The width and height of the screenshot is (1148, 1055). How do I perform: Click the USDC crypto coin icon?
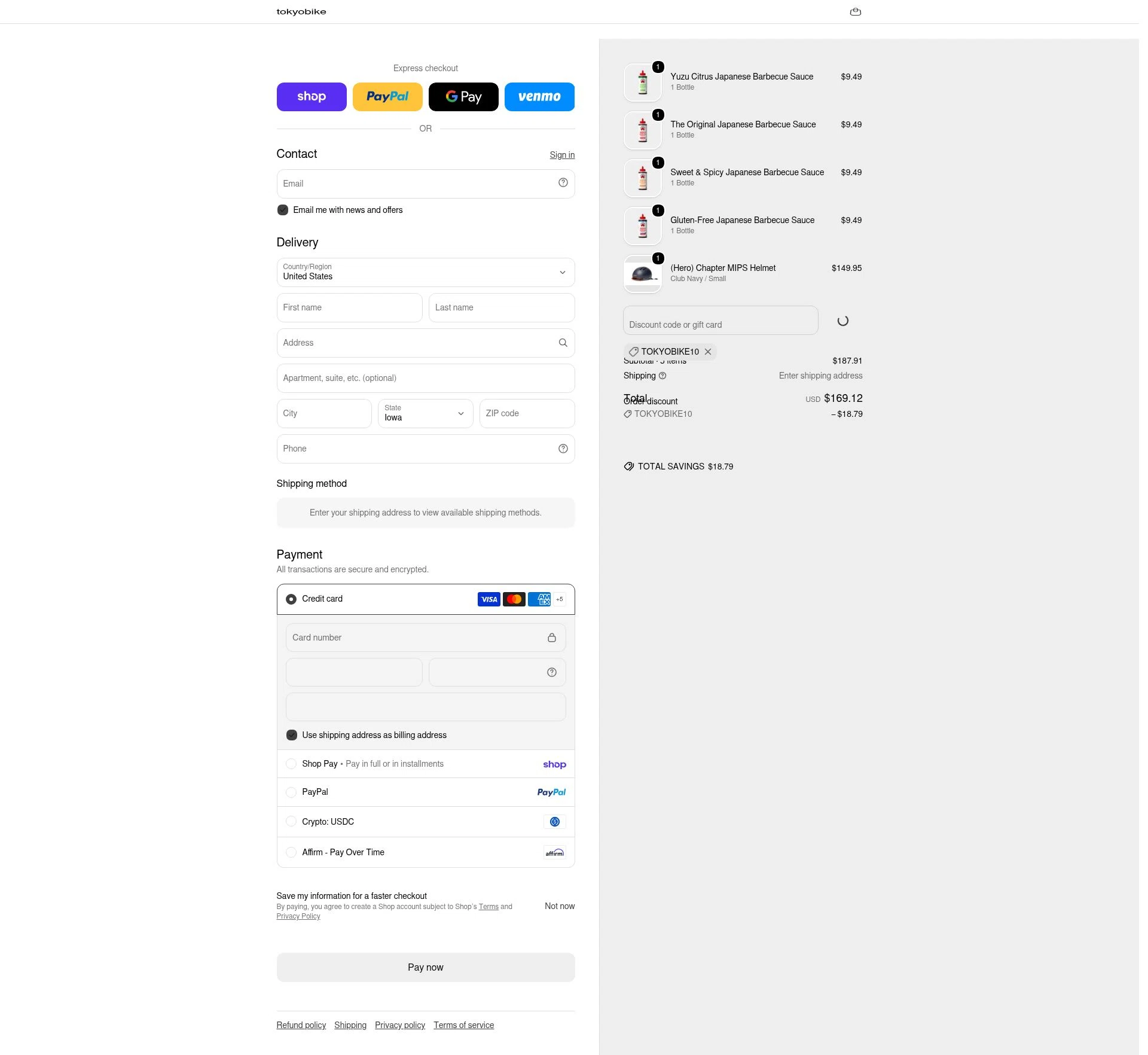555,822
